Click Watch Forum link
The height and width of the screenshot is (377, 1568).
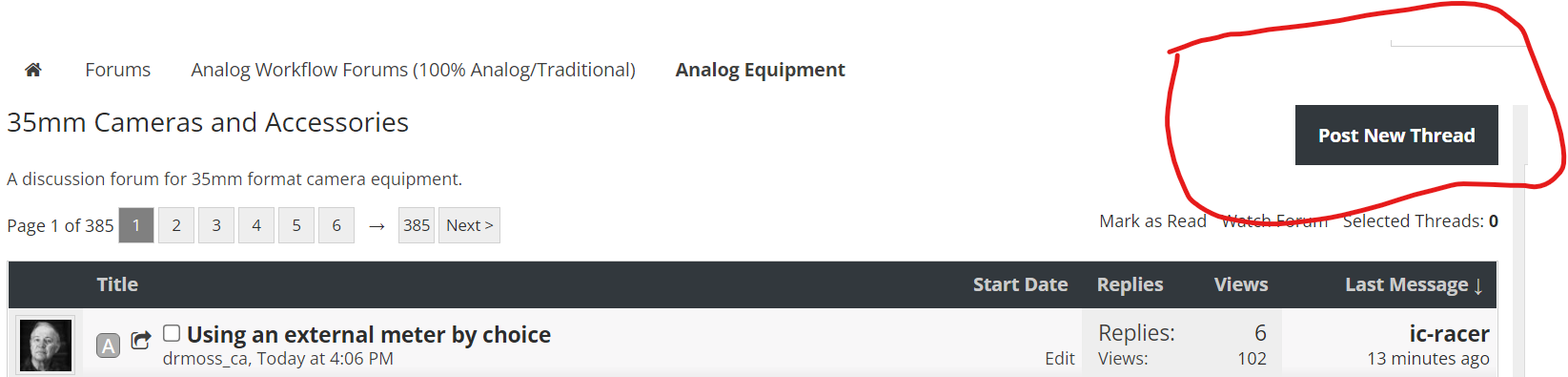click(x=1274, y=221)
